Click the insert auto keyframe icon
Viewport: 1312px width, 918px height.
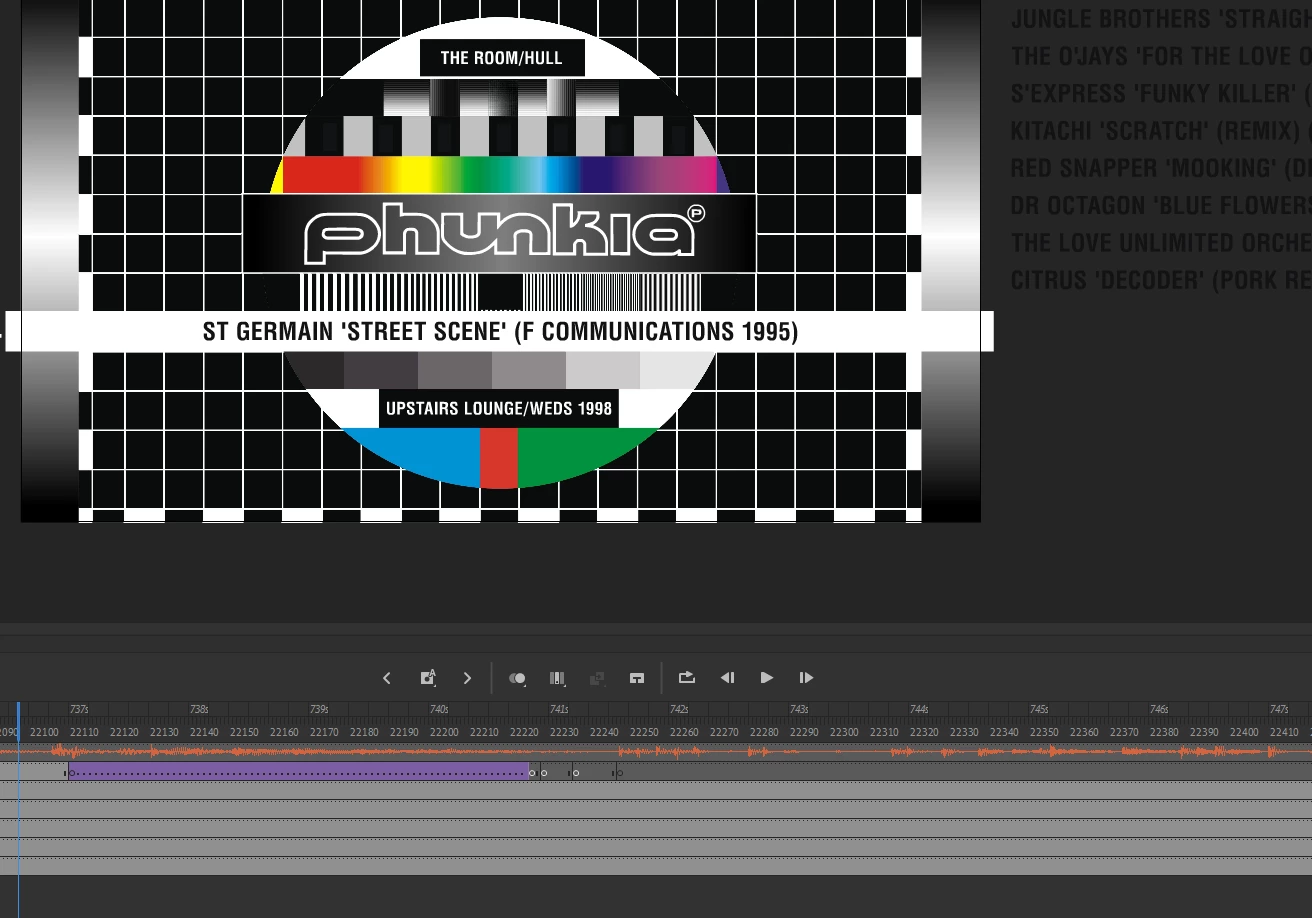(428, 678)
